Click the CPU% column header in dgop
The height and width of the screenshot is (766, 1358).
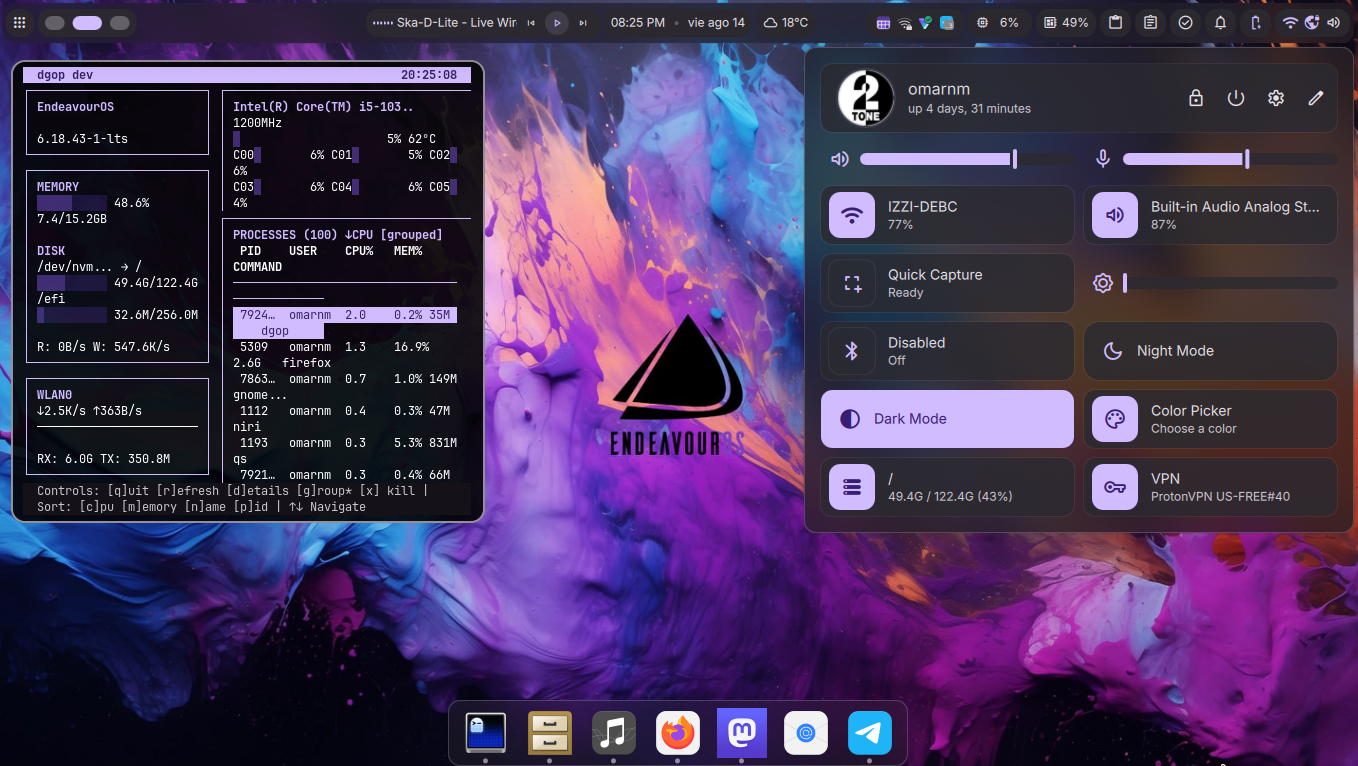click(x=359, y=250)
